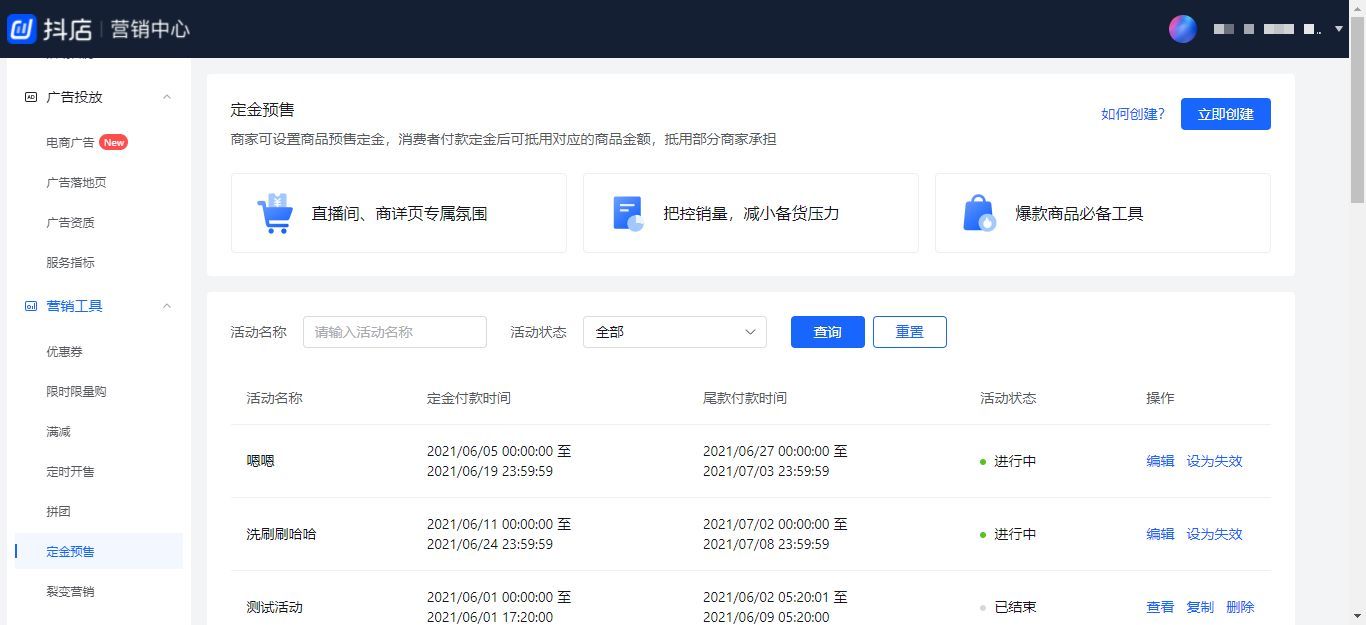Screen dimensions: 1366x625
Task: Collapse the 广告投放 section
Action: (167, 97)
